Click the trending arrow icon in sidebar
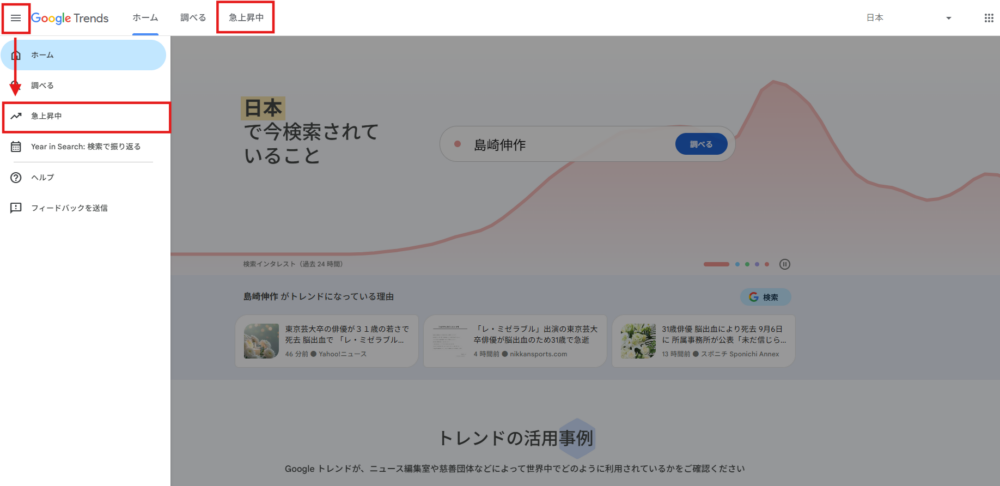 tap(16, 116)
